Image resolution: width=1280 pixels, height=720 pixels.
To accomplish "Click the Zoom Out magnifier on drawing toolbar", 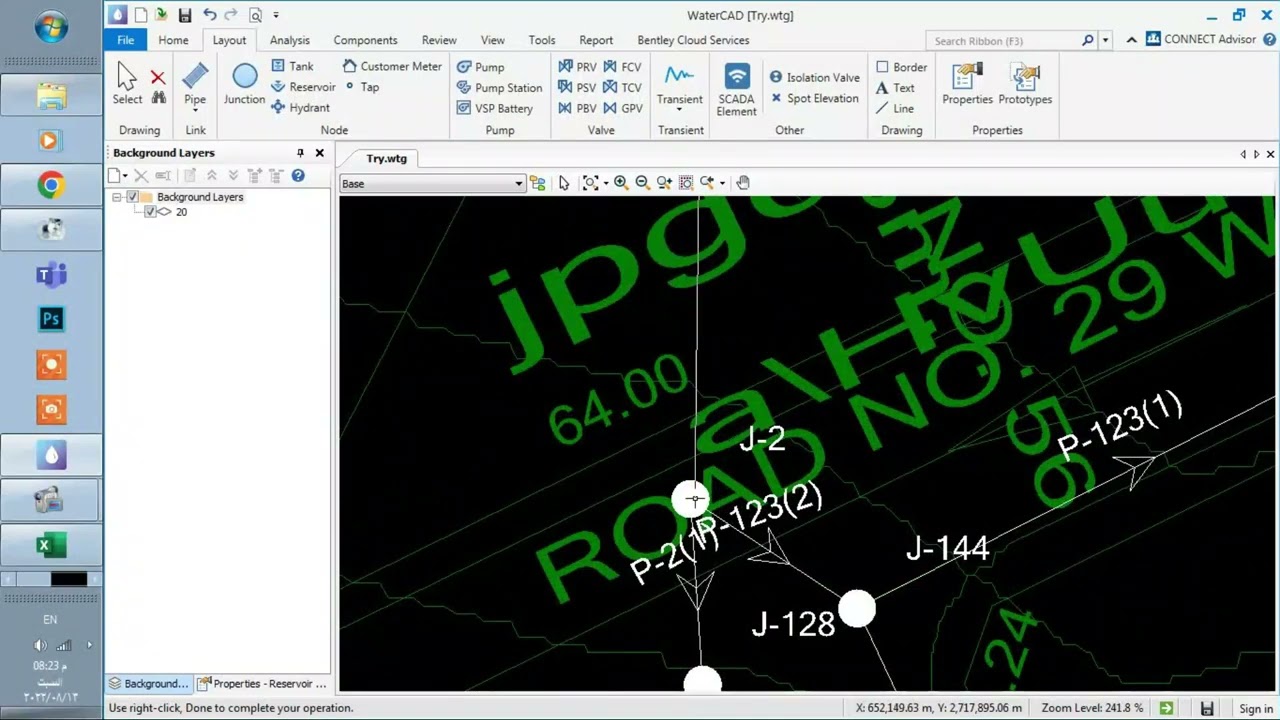I will click(x=642, y=183).
